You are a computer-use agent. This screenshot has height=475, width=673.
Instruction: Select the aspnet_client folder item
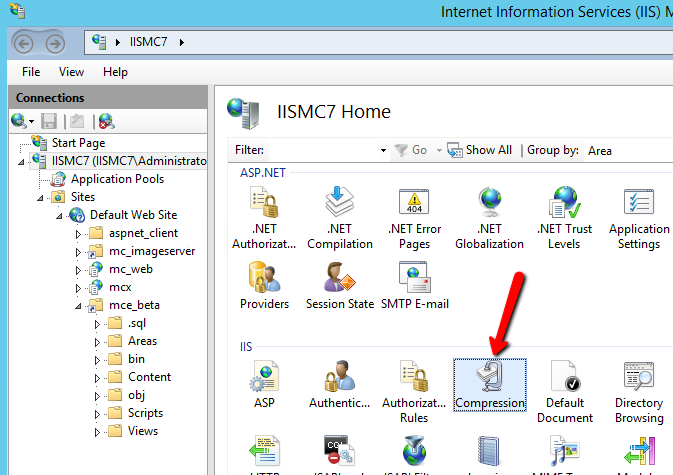143,233
